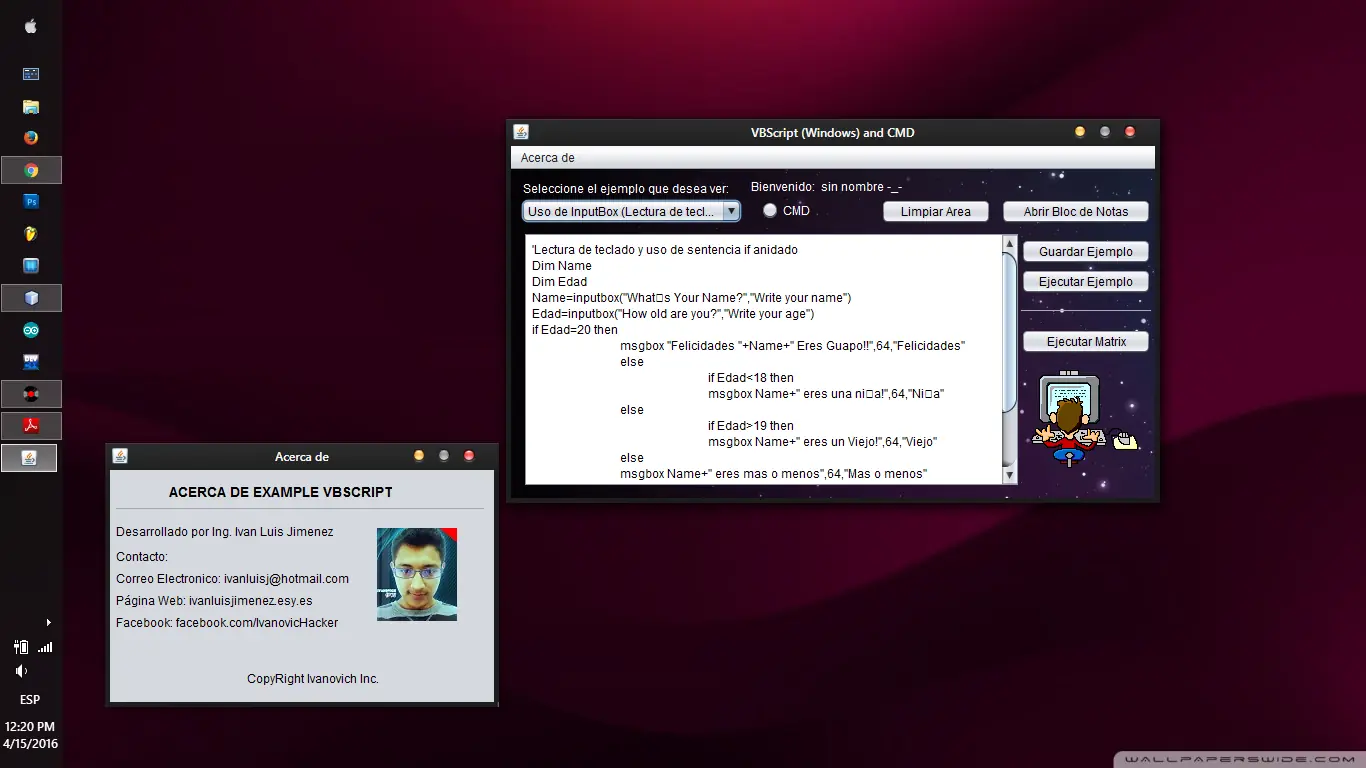Click the 'if Edad=20 then' code line
Image resolution: width=1366 pixels, height=768 pixels.
click(x=575, y=330)
